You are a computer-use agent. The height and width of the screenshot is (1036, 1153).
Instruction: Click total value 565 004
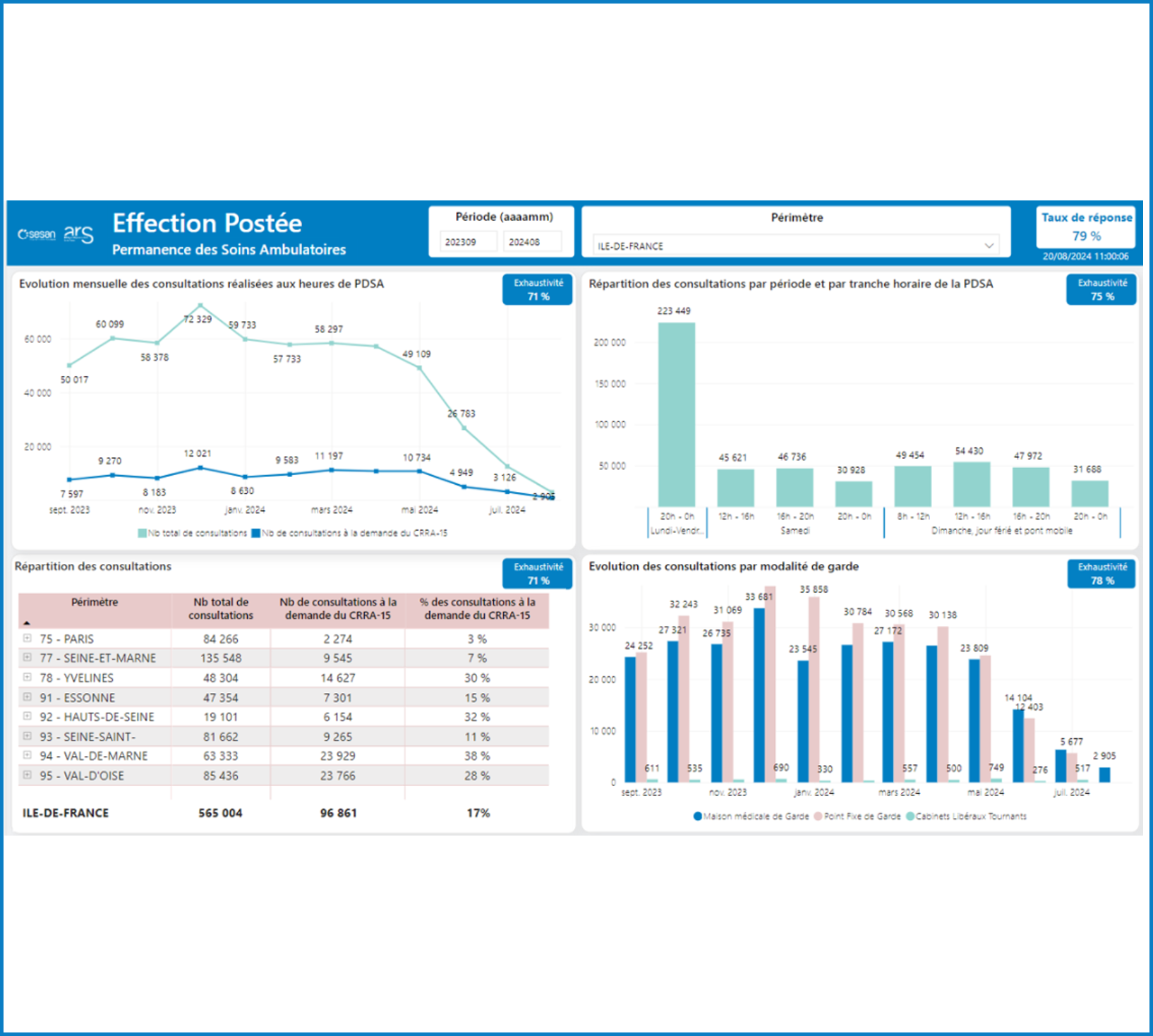pos(220,813)
